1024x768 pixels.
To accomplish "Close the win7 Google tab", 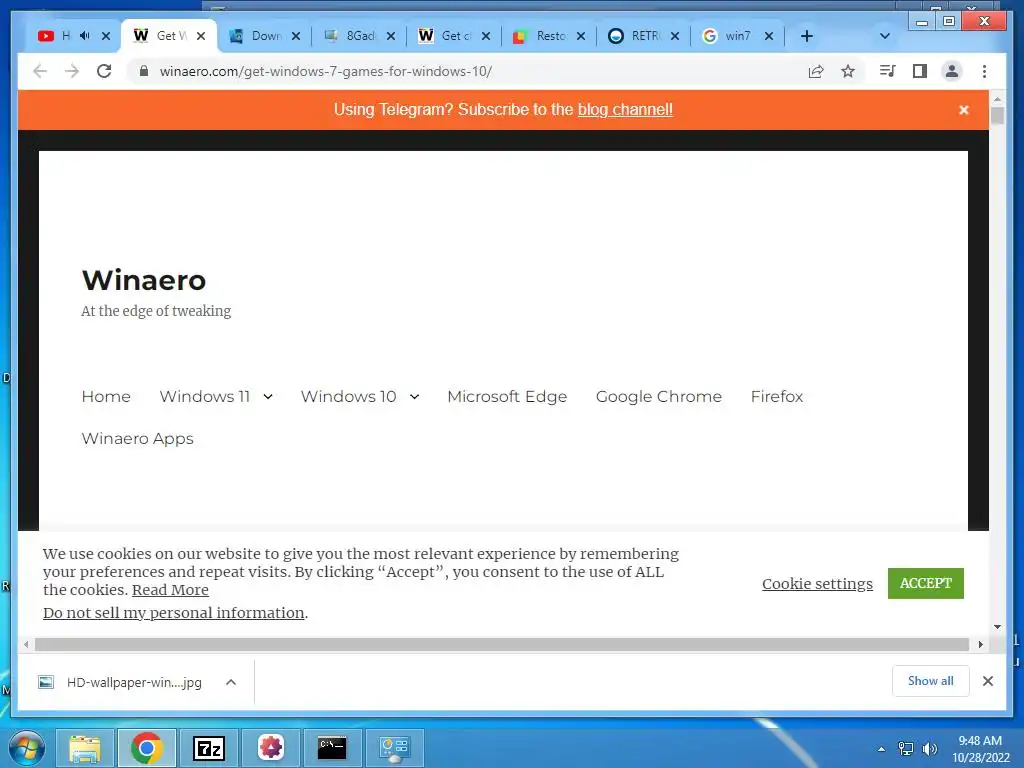I will [769, 36].
